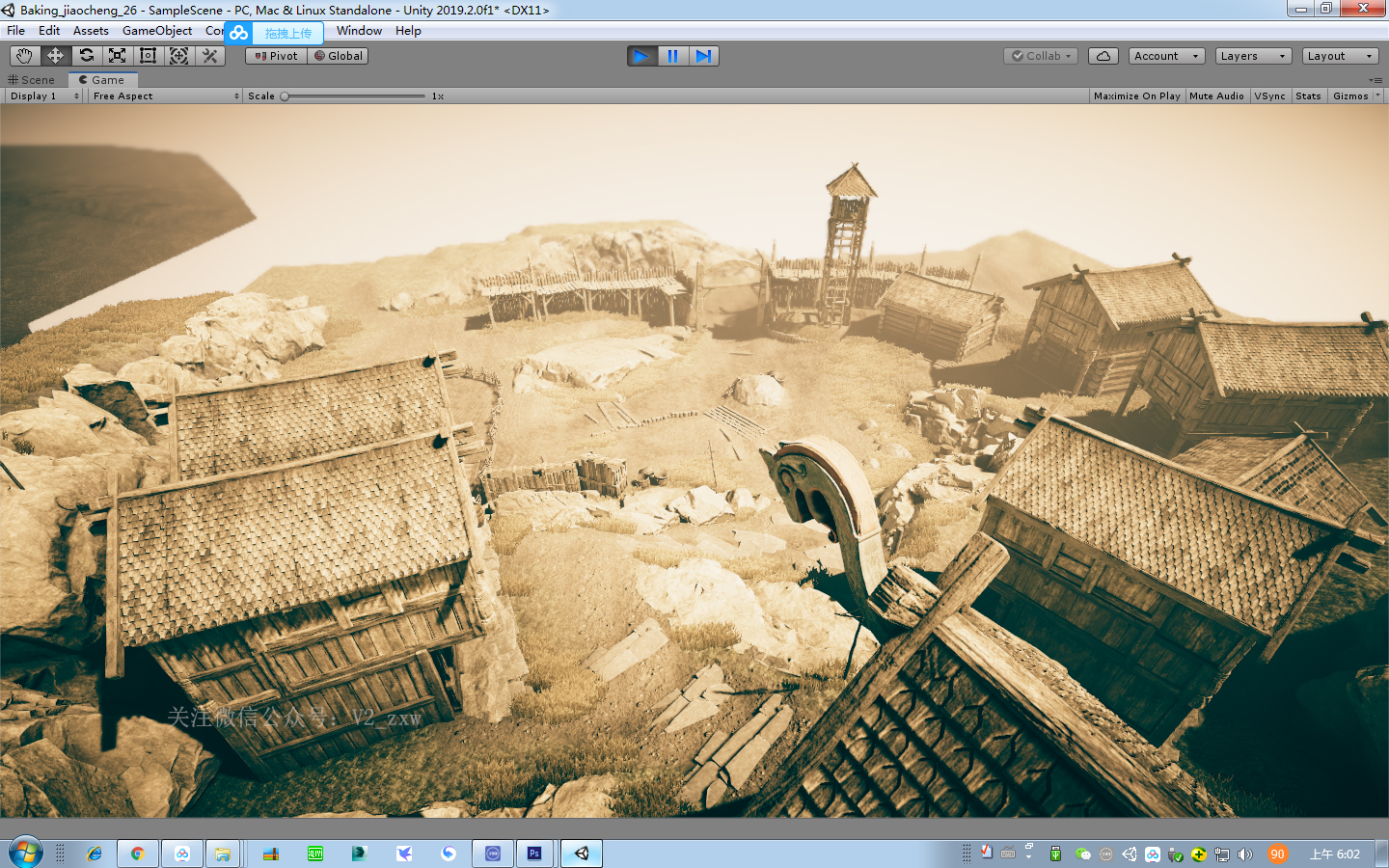
Task: Open Gizmos dropdown arrow
Action: (x=1377, y=96)
